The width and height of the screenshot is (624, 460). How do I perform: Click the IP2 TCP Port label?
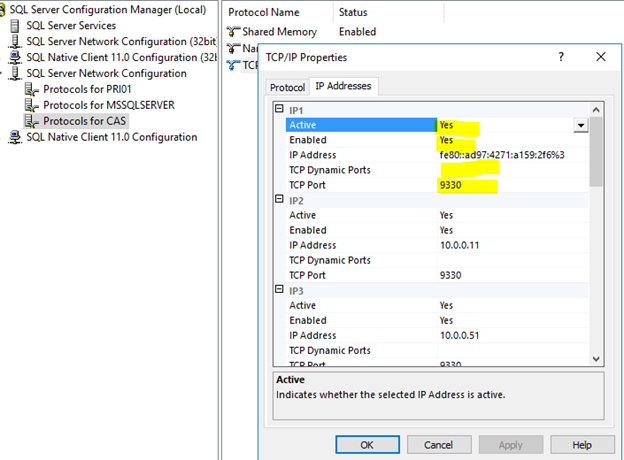[x=307, y=275]
